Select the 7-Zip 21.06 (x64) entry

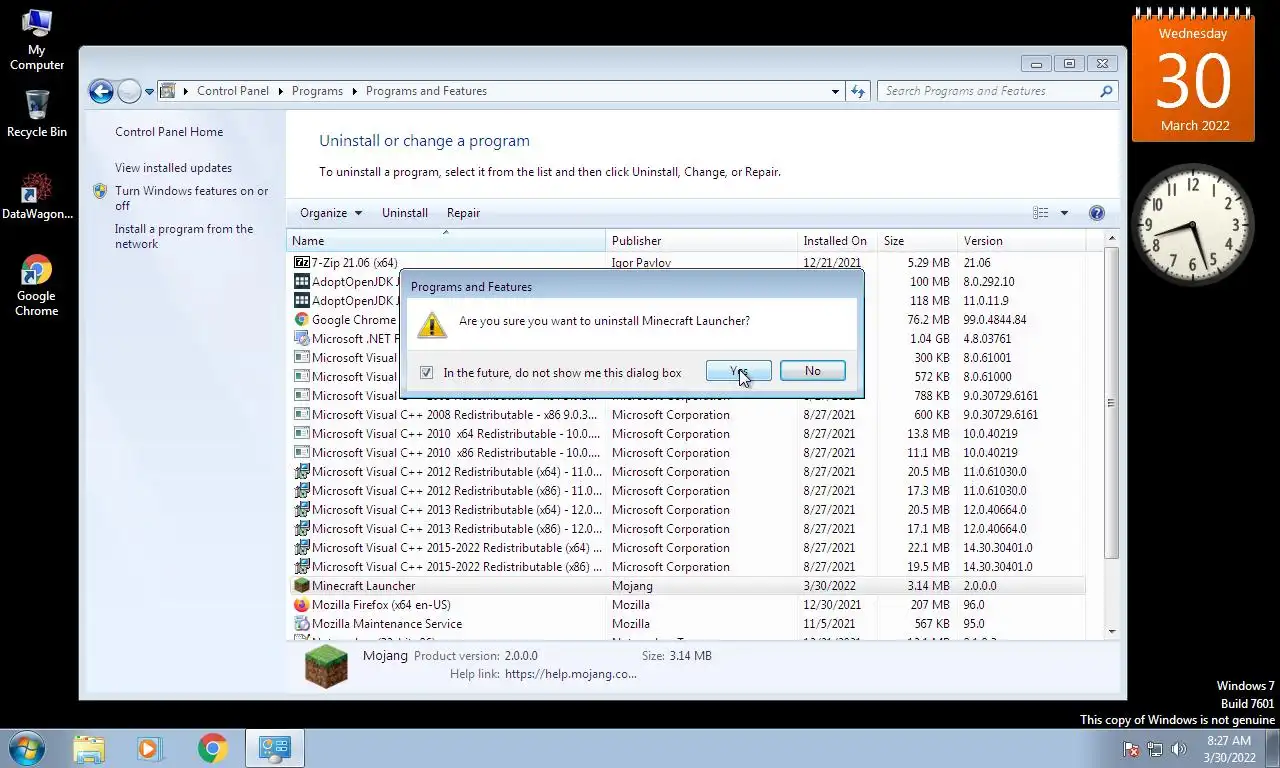688,263
